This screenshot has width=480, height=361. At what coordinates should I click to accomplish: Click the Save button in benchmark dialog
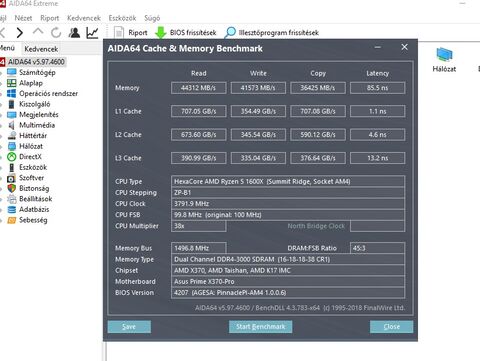point(129,327)
